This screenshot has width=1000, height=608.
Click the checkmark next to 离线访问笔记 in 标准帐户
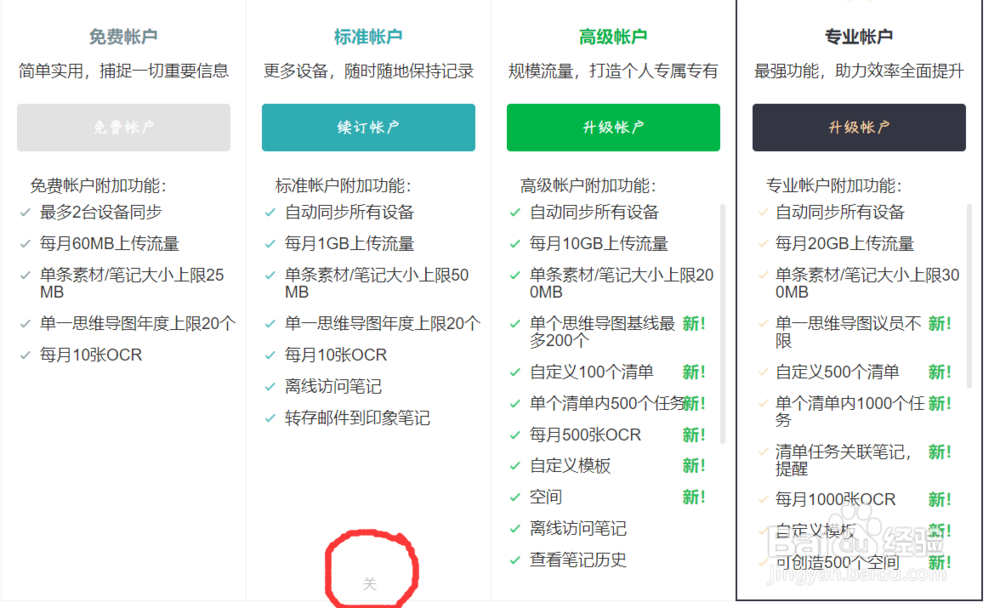click(x=270, y=387)
